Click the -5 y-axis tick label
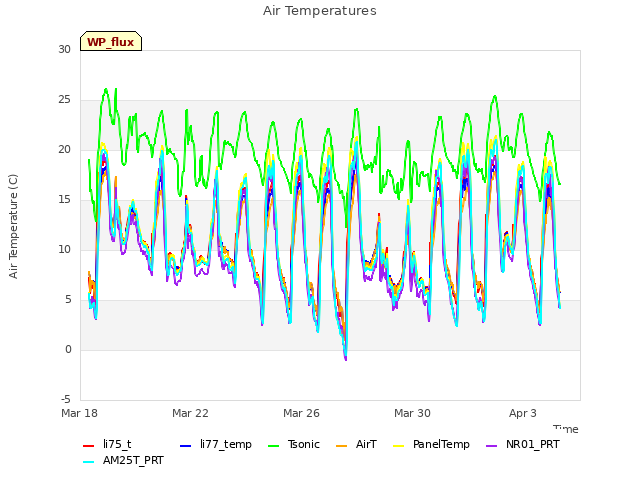The image size is (640, 480). 66,399
